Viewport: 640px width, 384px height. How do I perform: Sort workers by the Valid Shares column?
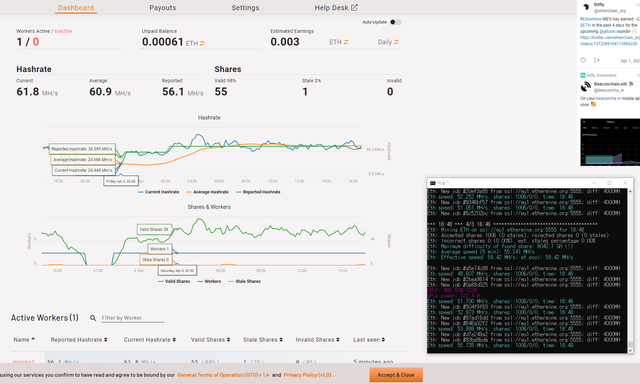pos(210,340)
